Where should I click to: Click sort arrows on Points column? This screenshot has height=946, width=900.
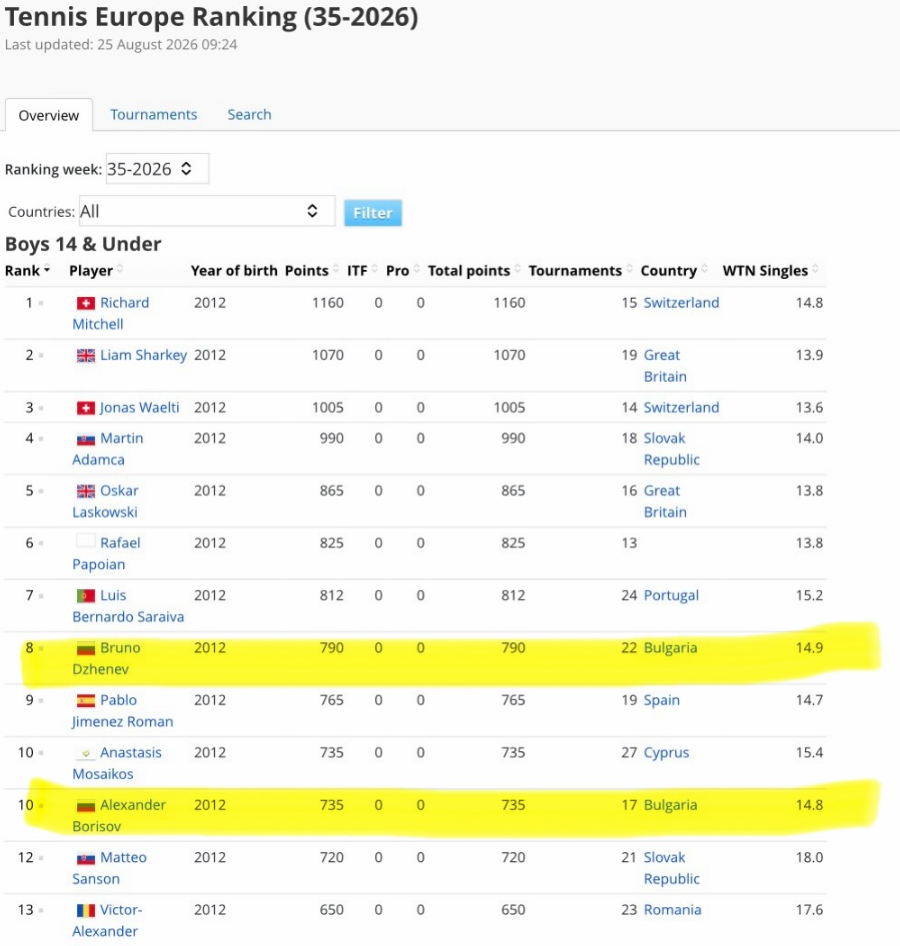tap(336, 270)
